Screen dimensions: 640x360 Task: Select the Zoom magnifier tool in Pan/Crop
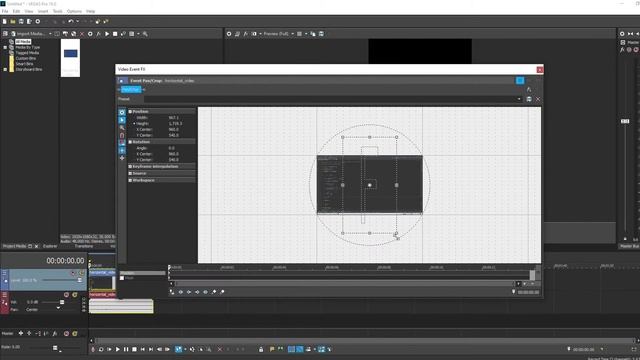click(122, 128)
